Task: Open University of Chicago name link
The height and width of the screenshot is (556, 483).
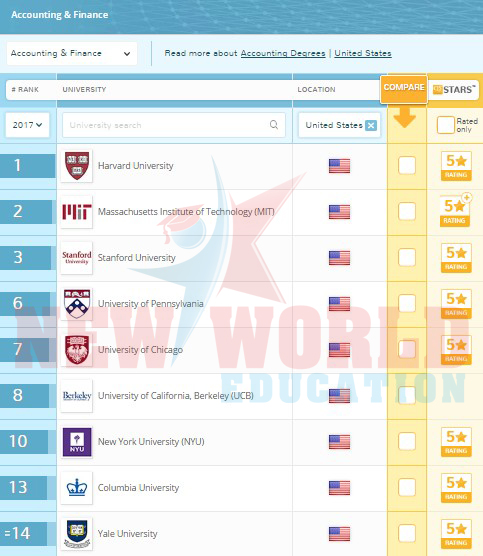Action: (x=140, y=350)
